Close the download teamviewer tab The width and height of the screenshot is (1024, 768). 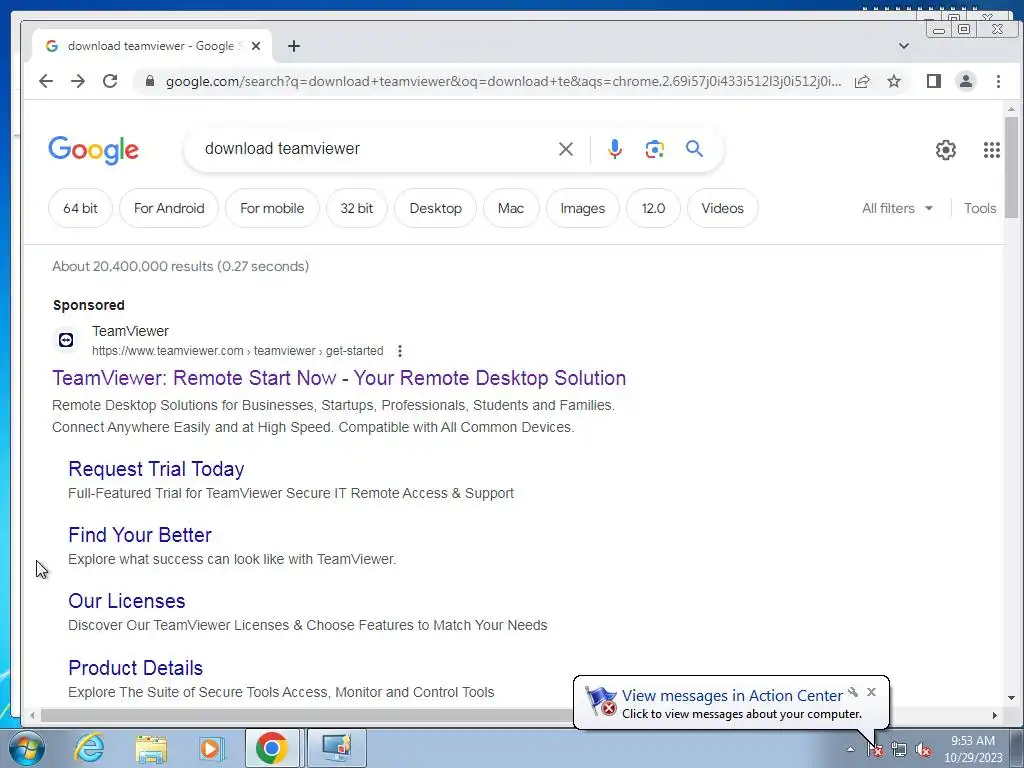tap(256, 46)
